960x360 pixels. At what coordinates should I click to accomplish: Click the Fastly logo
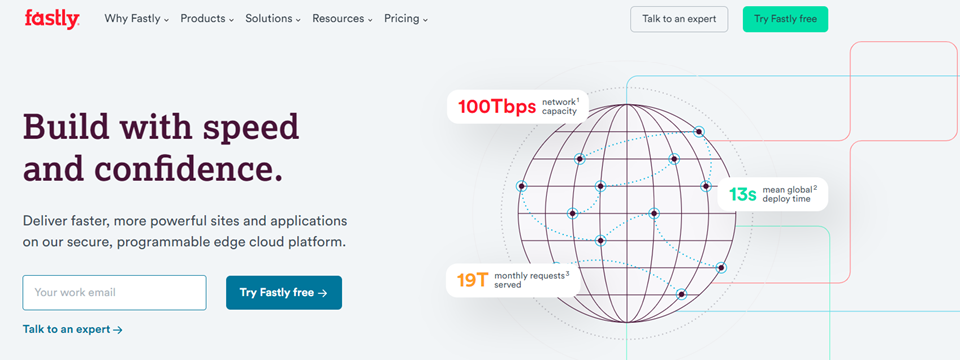[52, 19]
